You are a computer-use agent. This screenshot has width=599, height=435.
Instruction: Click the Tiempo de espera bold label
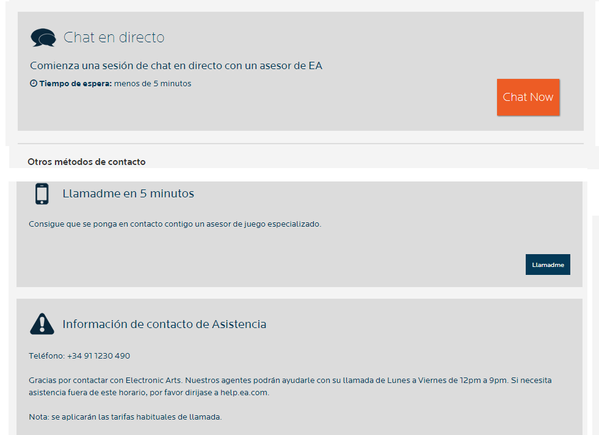pos(76,84)
